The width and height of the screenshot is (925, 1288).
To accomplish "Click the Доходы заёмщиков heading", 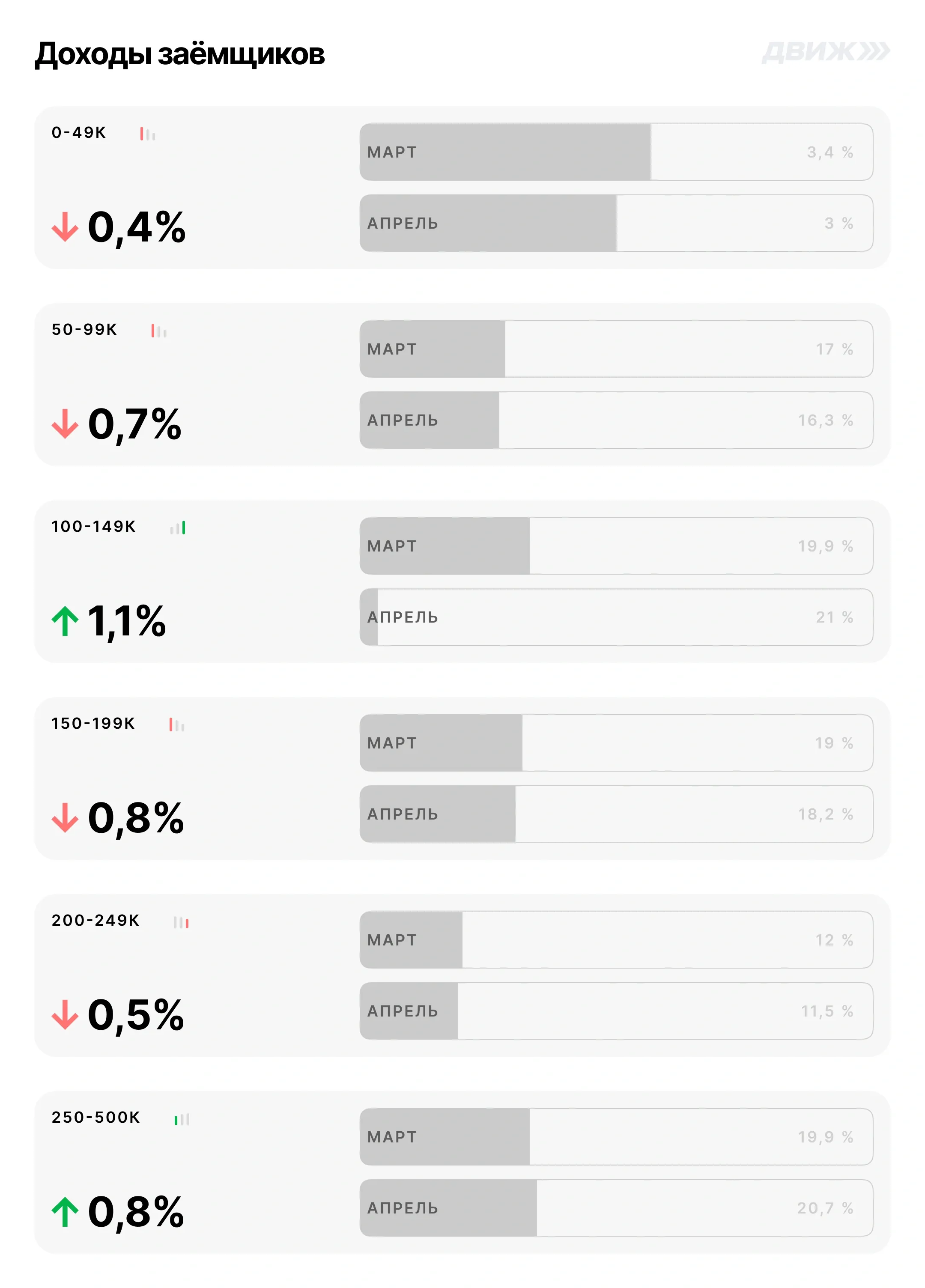I will click(179, 54).
